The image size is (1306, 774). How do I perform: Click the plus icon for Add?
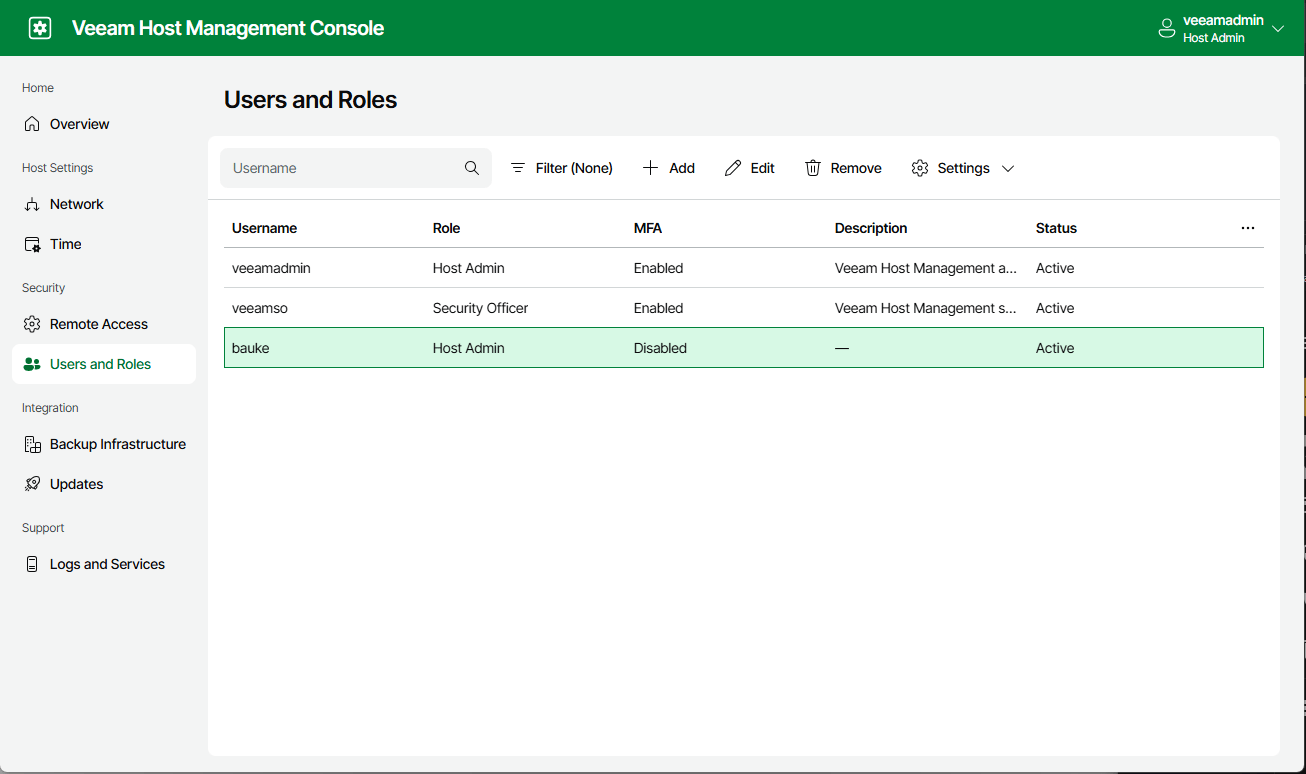pyautogui.click(x=650, y=168)
